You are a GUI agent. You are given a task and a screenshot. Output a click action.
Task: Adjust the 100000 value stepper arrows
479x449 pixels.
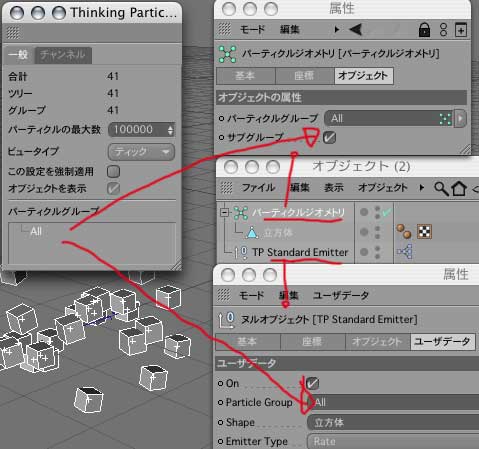(170, 130)
